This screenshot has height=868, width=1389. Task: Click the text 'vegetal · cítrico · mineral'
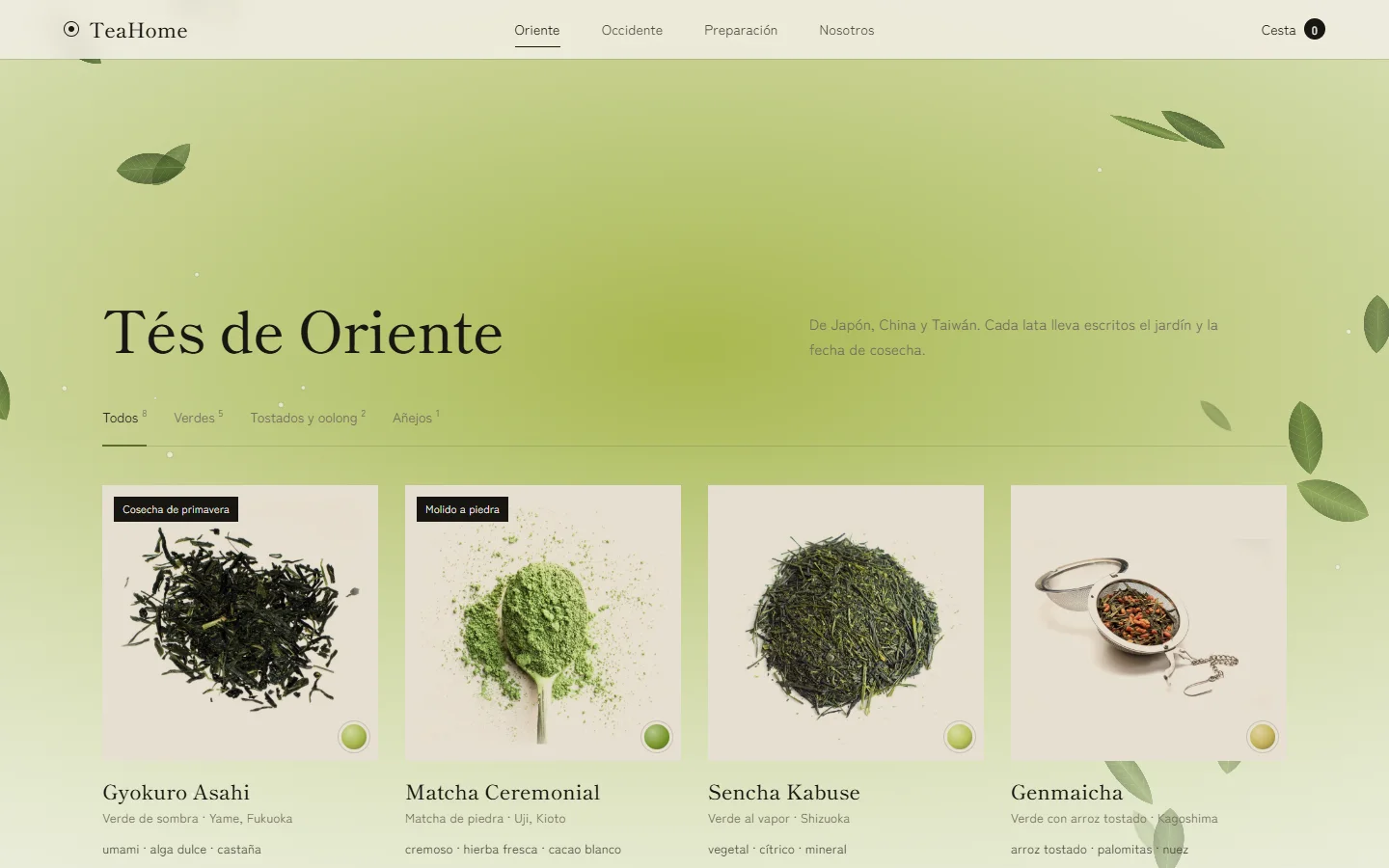pyautogui.click(x=777, y=850)
